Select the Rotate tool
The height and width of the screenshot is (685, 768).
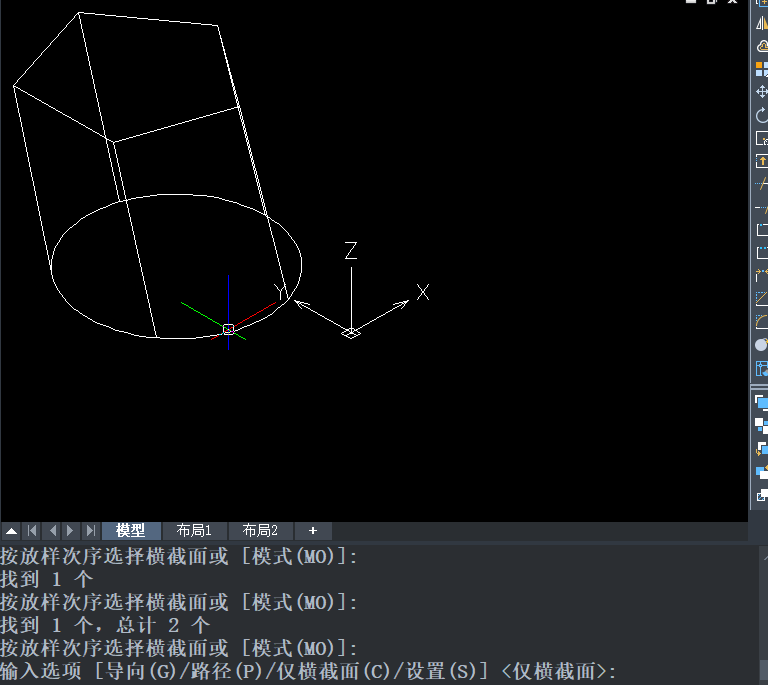click(x=762, y=116)
